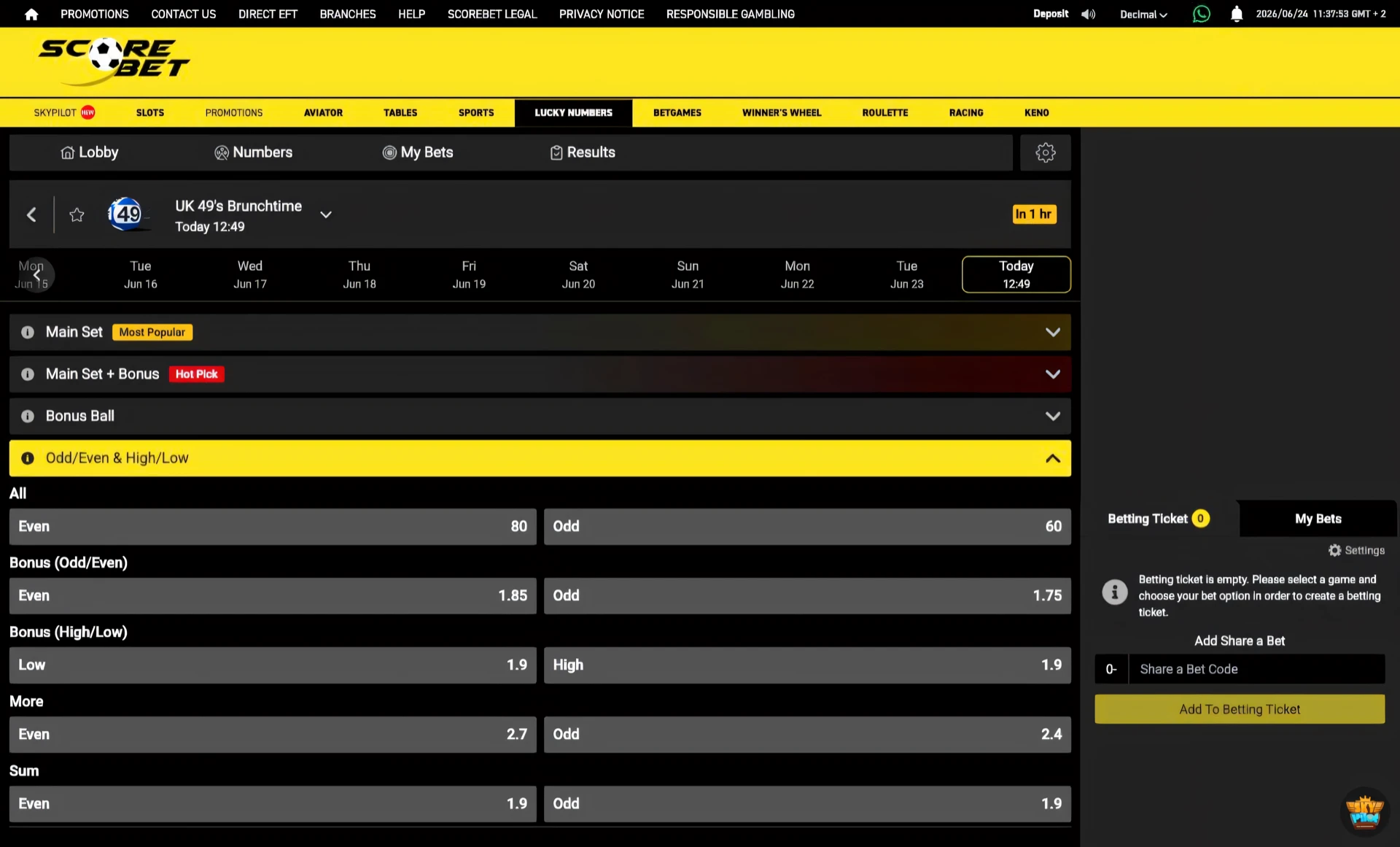1400x847 pixels.
Task: Pick More Even at 2.7
Action: 273,735
